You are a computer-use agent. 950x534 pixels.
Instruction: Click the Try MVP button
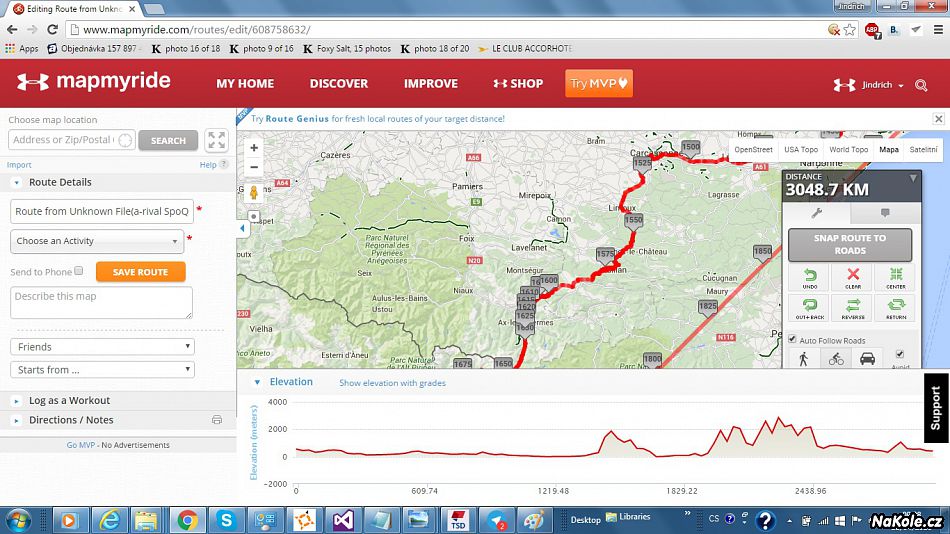[599, 83]
